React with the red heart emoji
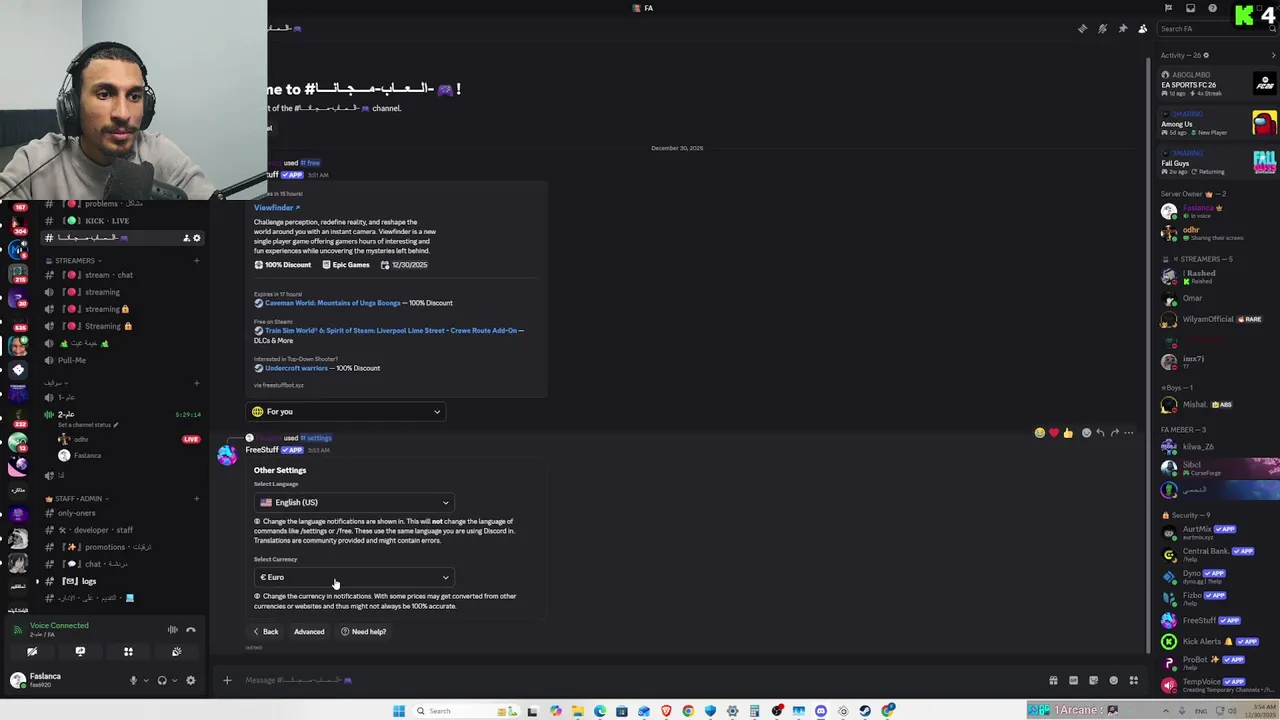The height and width of the screenshot is (720, 1280). tap(1054, 433)
